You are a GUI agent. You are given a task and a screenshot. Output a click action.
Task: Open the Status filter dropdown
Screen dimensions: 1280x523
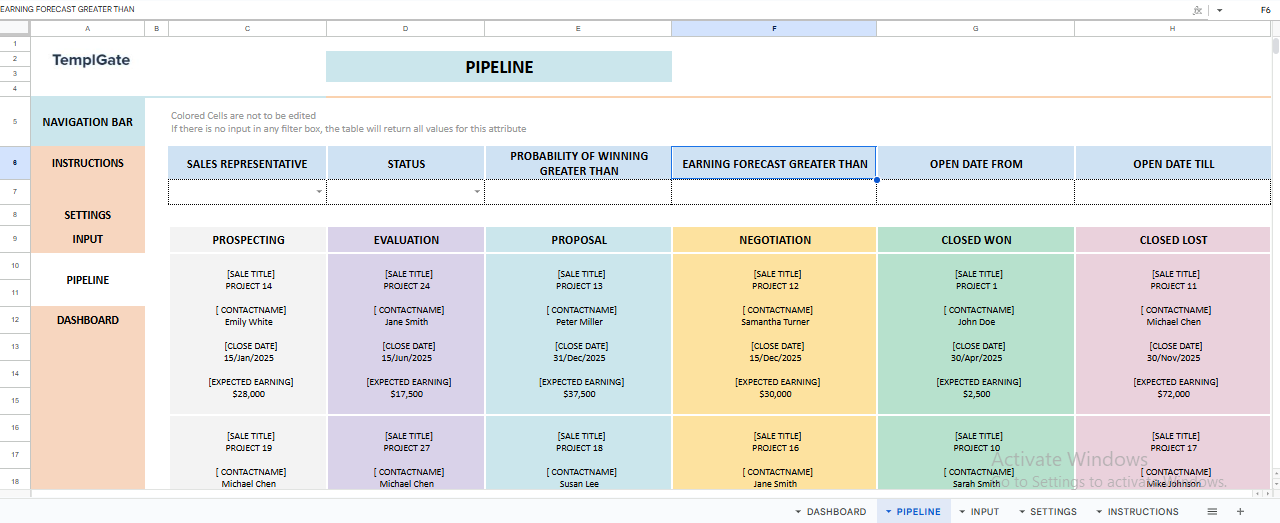(477, 191)
